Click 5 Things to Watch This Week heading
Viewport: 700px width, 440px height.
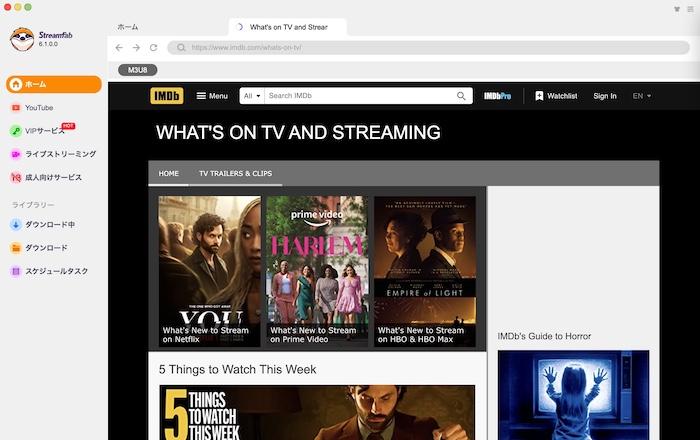click(x=238, y=369)
